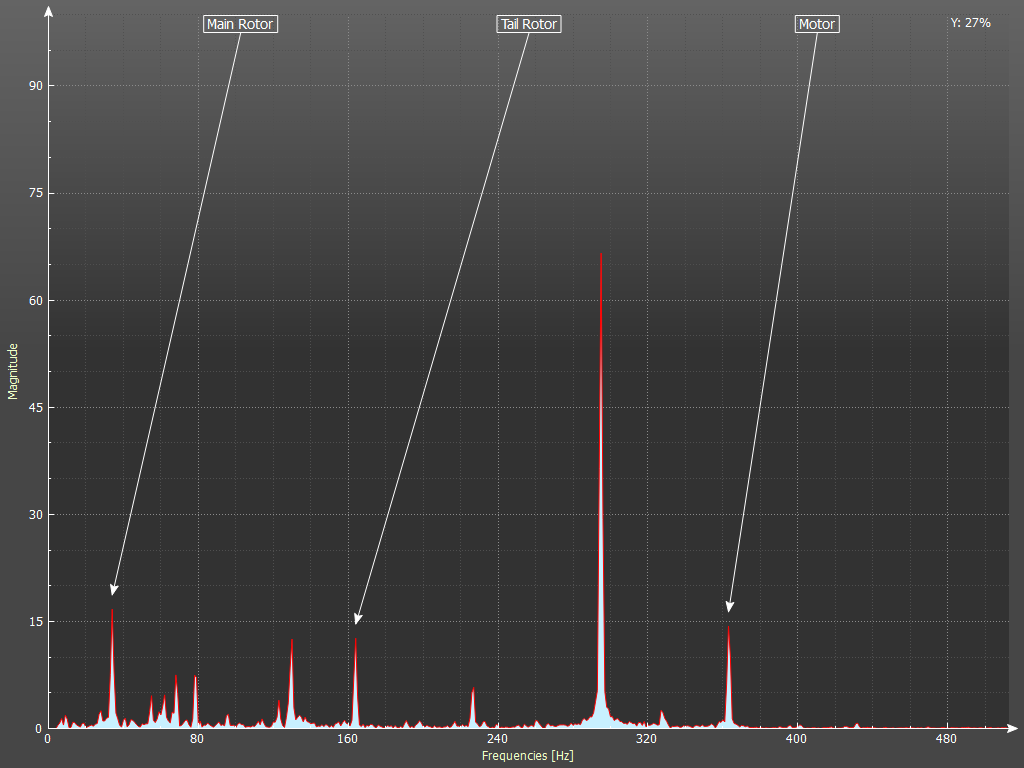
Task: Click the 320 Hz frequency tick label
Action: pyautogui.click(x=646, y=740)
